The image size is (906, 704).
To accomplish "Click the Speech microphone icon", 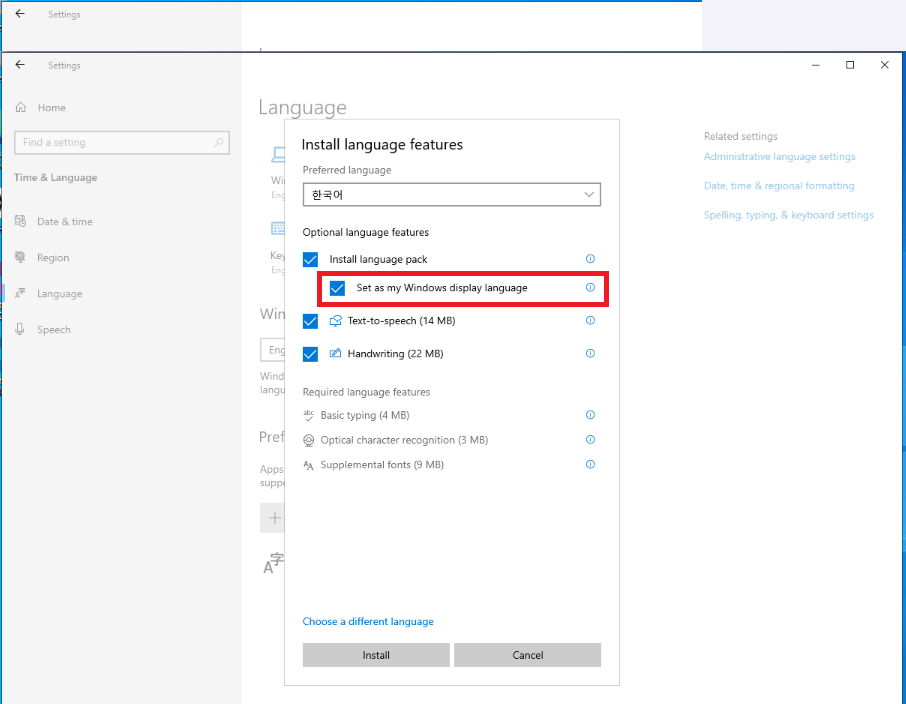I will point(20,329).
